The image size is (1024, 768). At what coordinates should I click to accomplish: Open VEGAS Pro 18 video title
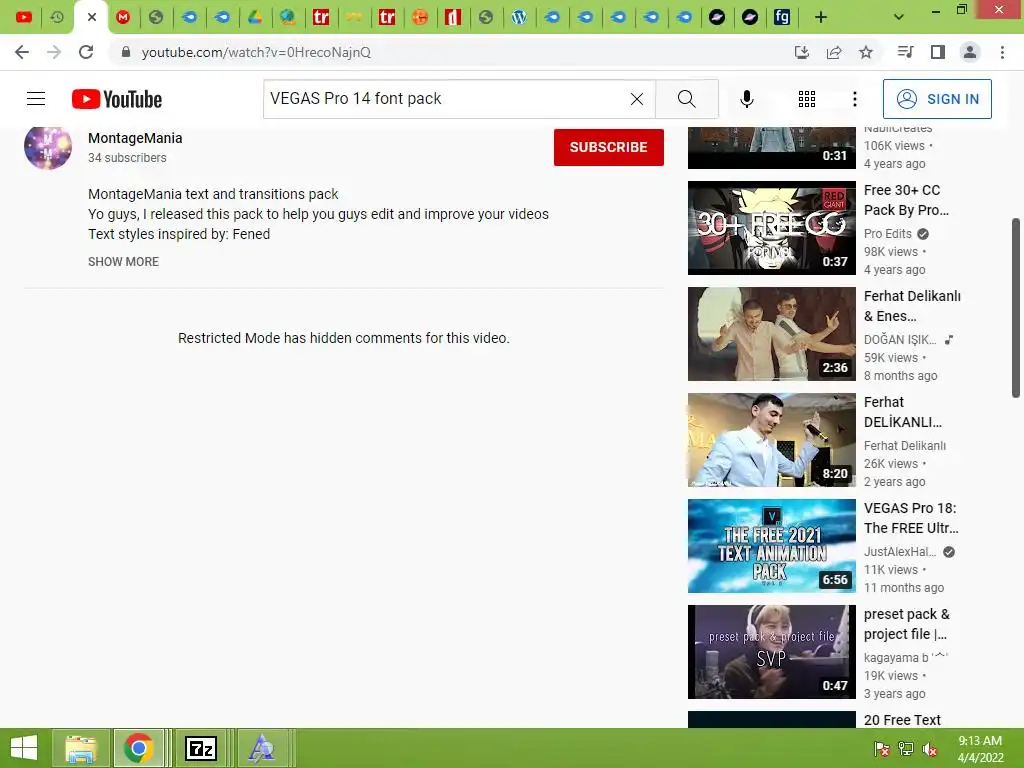pyautogui.click(x=911, y=518)
